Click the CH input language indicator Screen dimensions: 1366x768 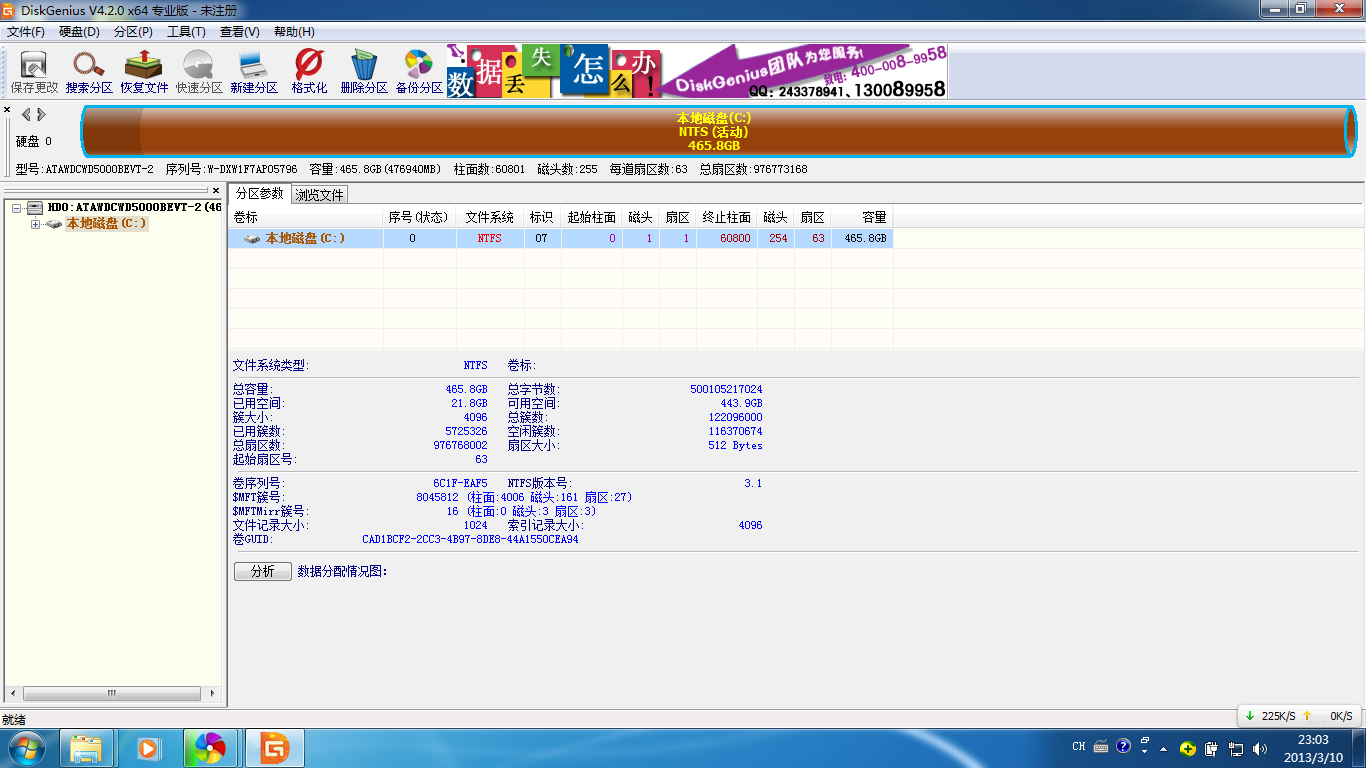[1079, 746]
